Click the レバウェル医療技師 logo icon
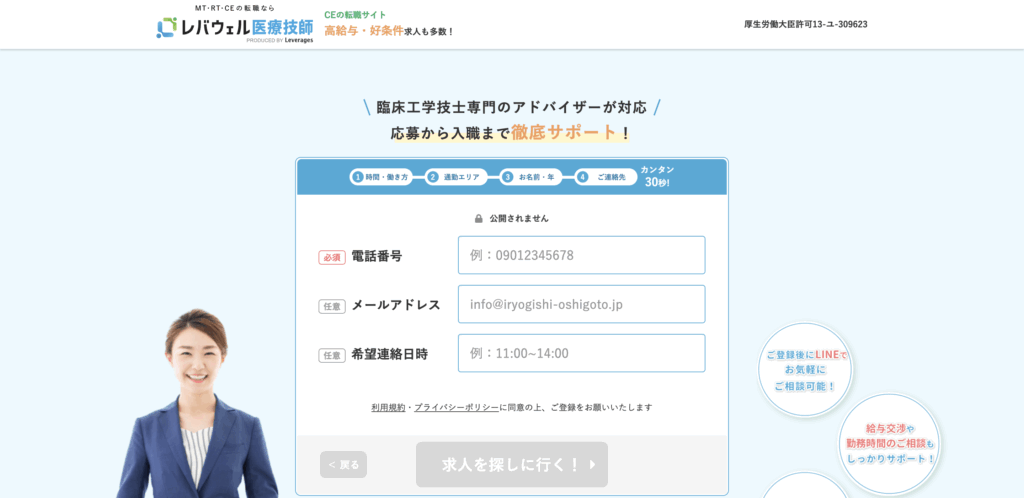 pos(167,27)
